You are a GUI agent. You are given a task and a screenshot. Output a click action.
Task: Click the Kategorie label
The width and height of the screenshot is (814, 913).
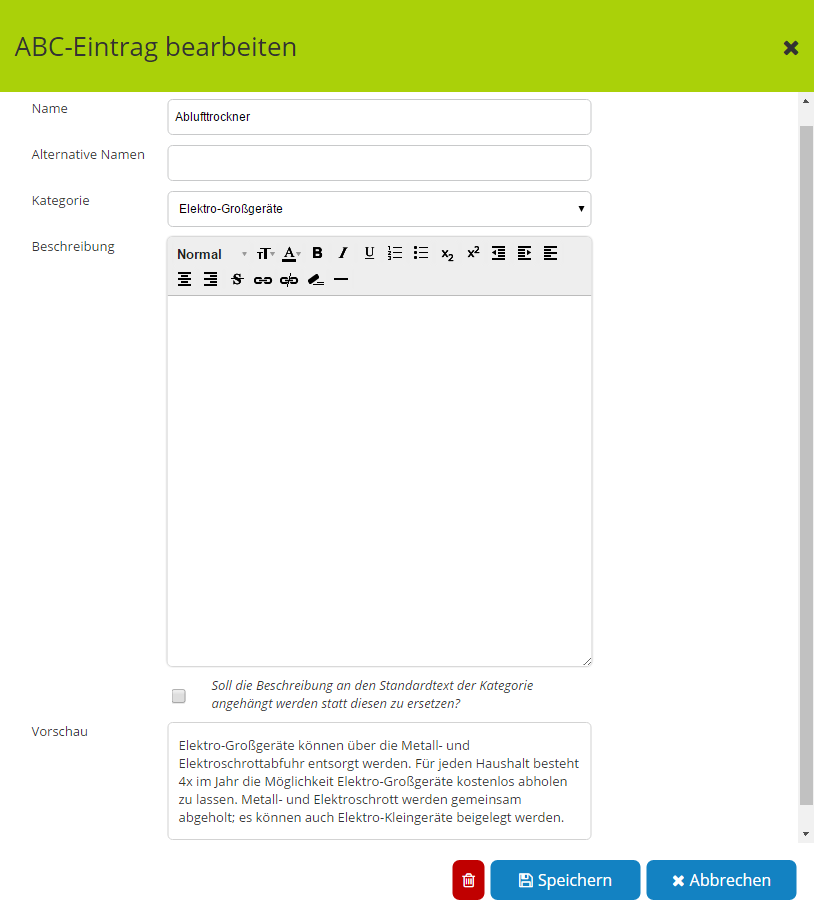pos(61,201)
